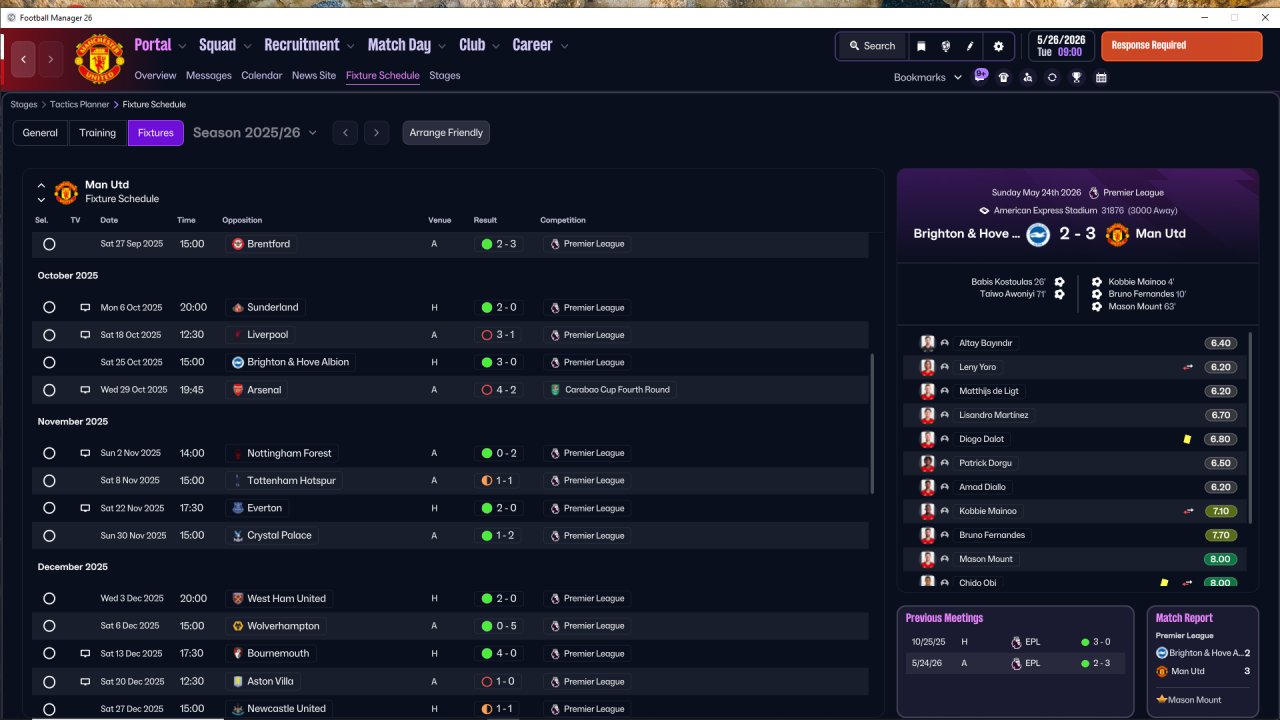The height and width of the screenshot is (720, 1280).
Task: Open the messages icon with 9+ badge
Action: click(x=981, y=75)
